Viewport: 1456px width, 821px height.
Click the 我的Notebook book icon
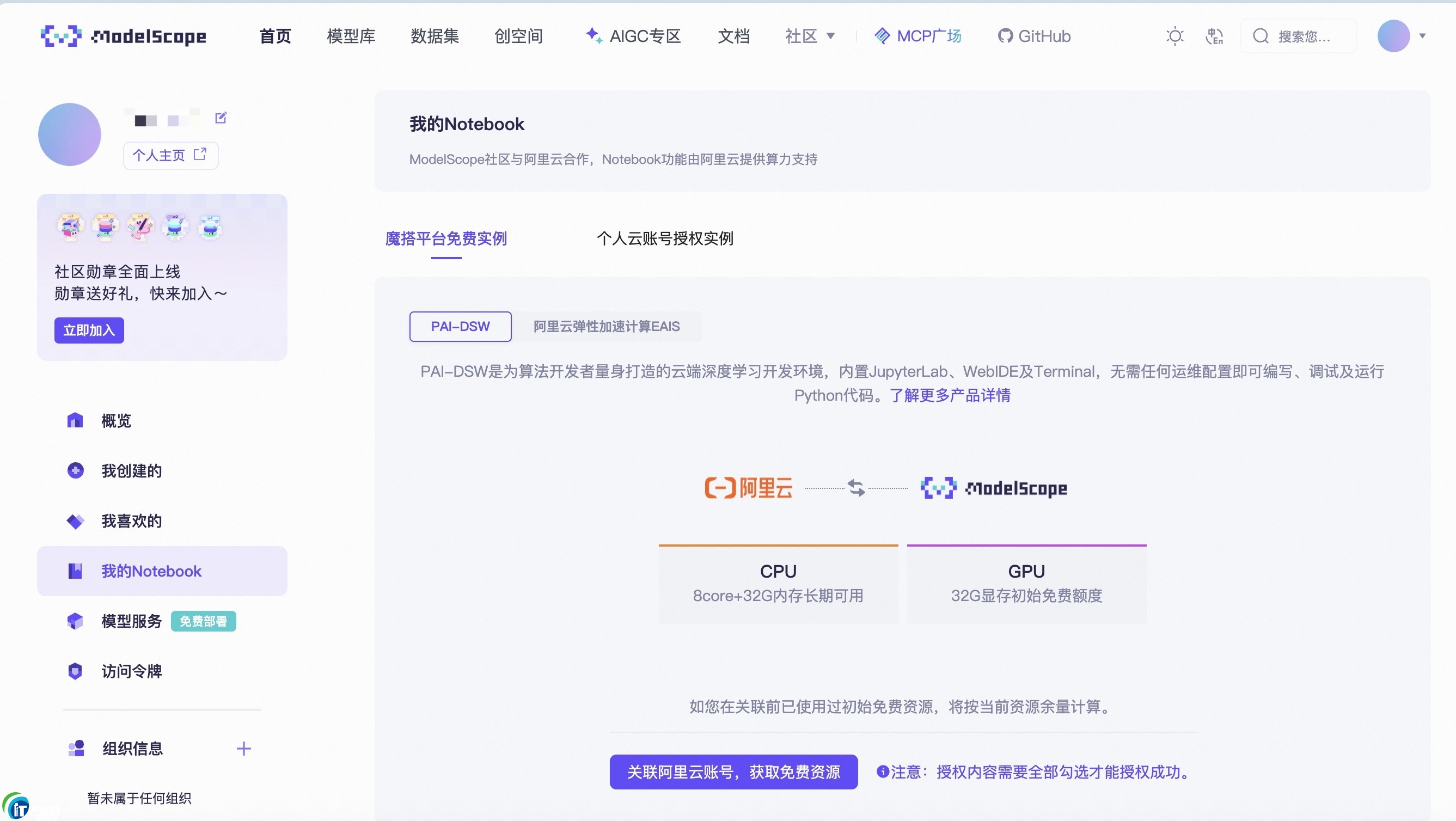tap(75, 571)
